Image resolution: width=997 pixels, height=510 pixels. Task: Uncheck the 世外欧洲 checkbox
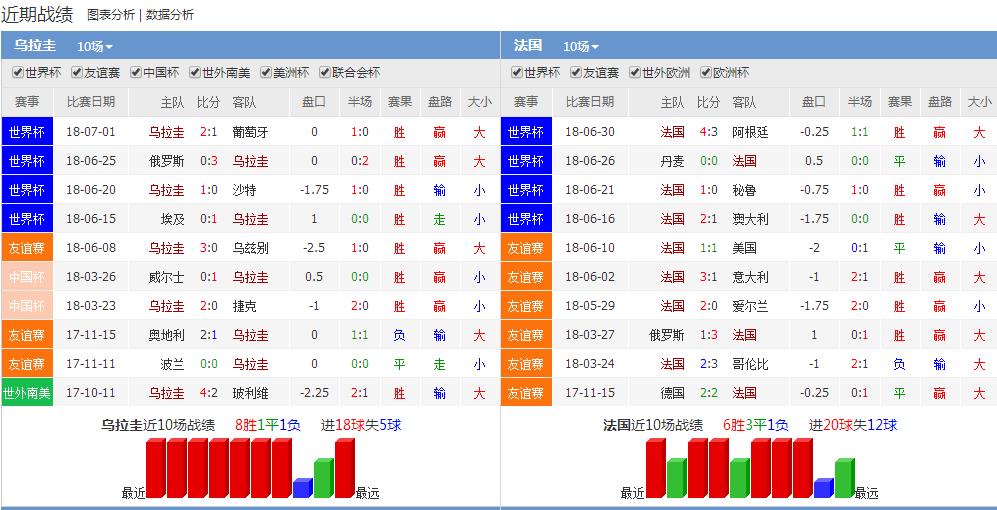(635, 73)
